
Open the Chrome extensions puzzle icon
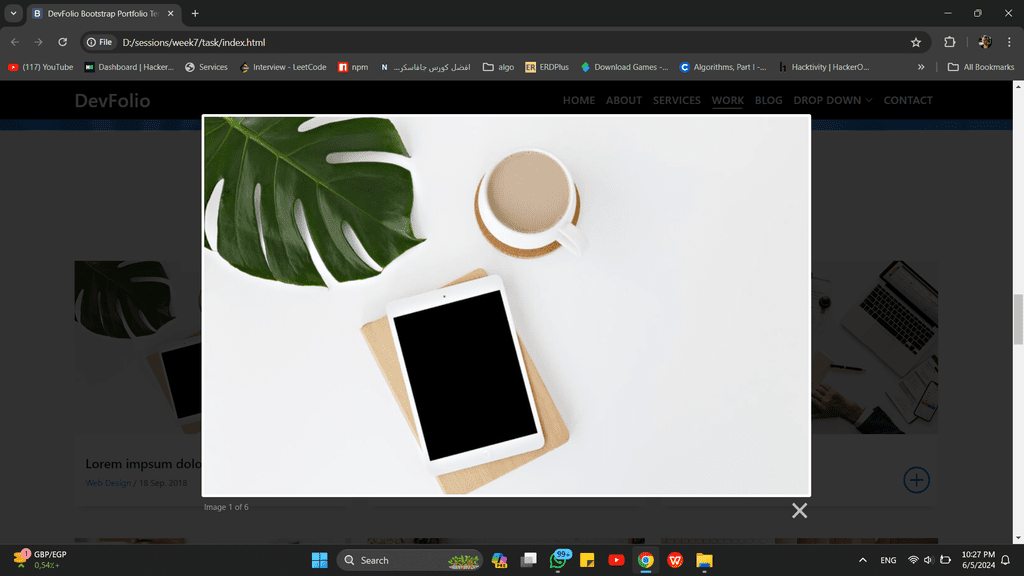(x=950, y=42)
